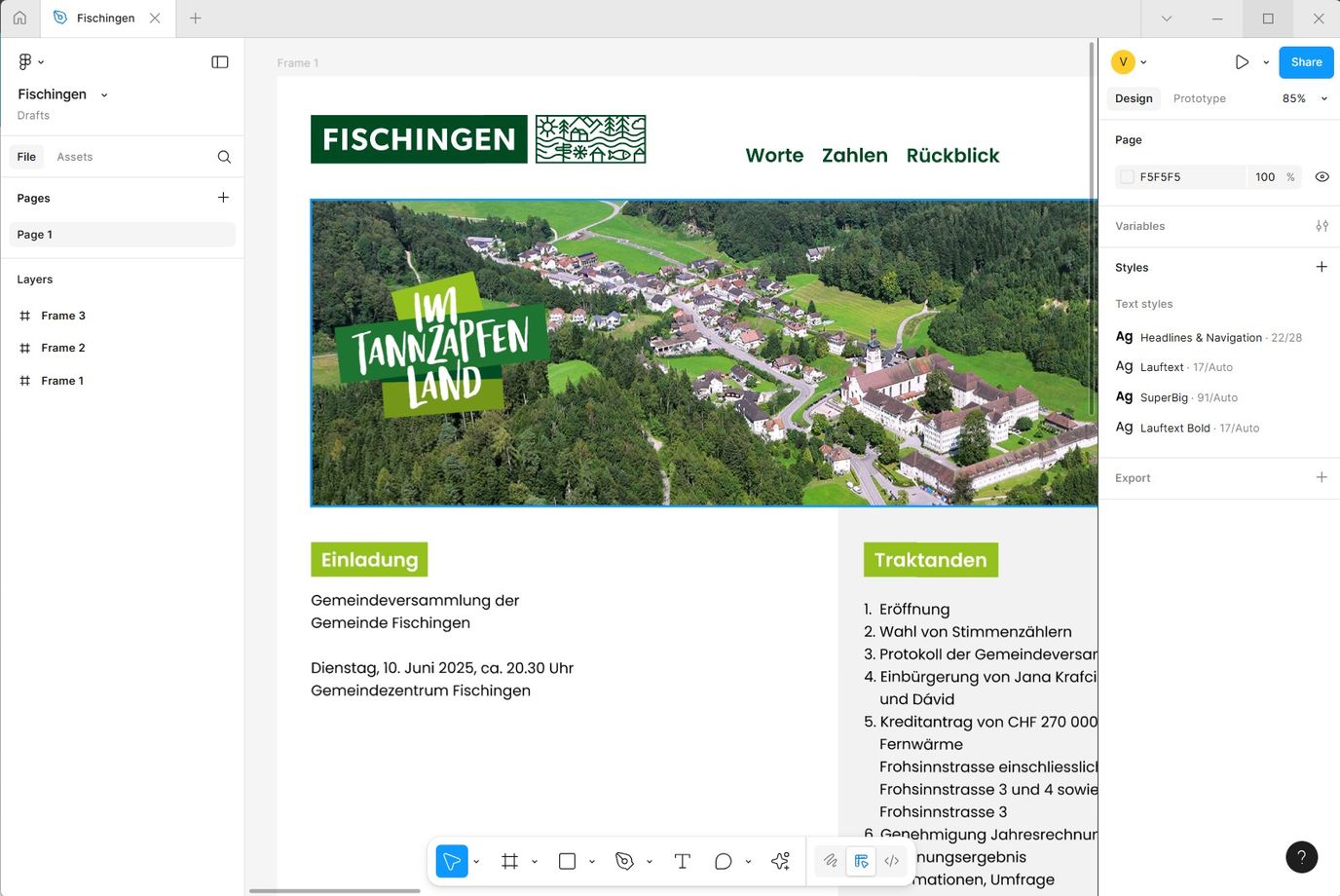Present the prototype with play icon

point(1242,61)
